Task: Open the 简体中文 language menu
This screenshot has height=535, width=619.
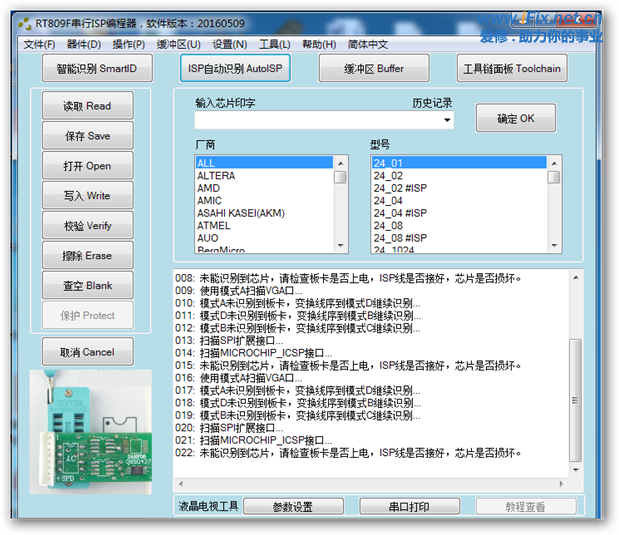Action: coord(367,44)
